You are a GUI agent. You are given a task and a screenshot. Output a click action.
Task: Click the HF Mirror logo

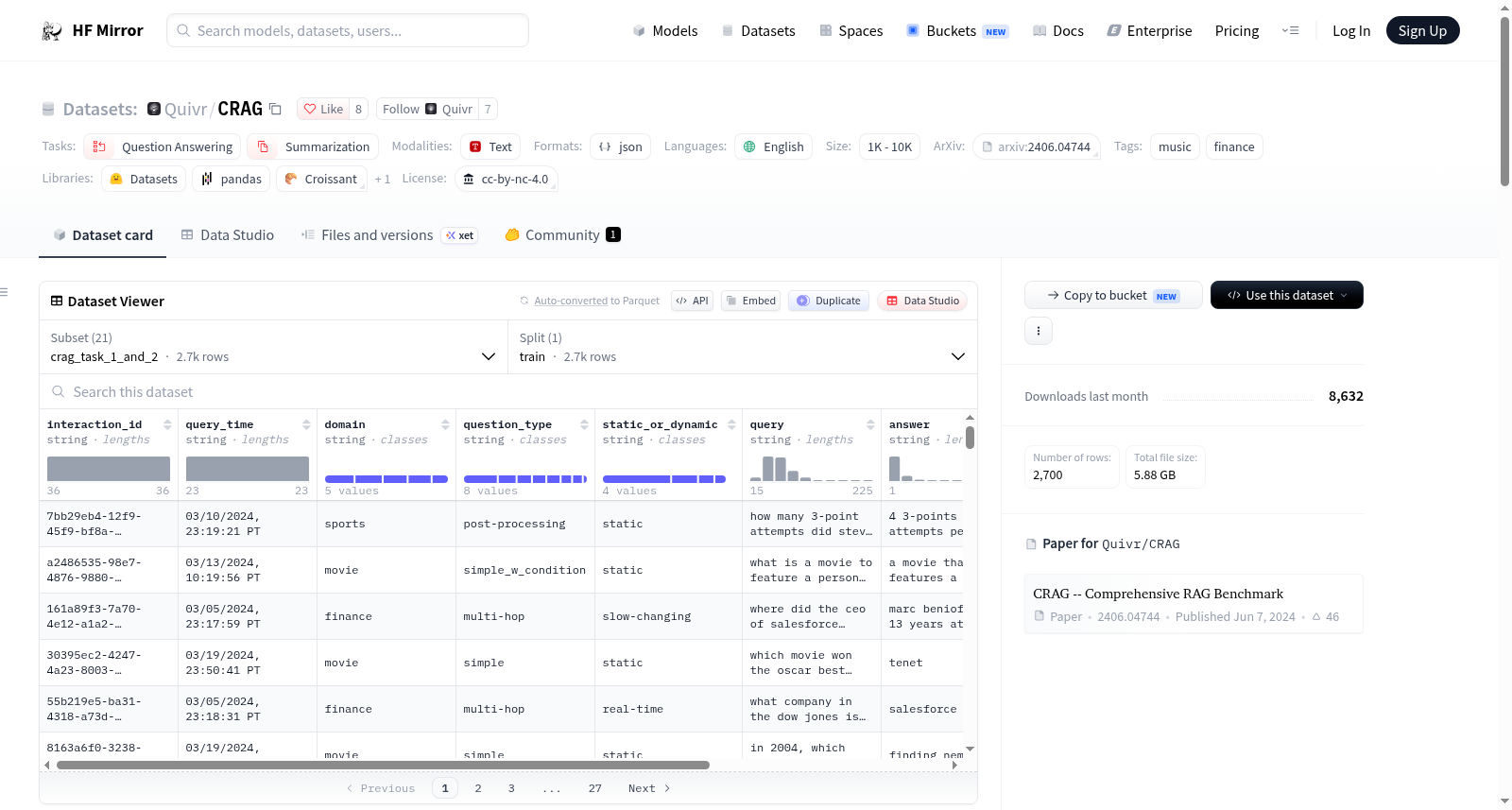click(x=93, y=30)
